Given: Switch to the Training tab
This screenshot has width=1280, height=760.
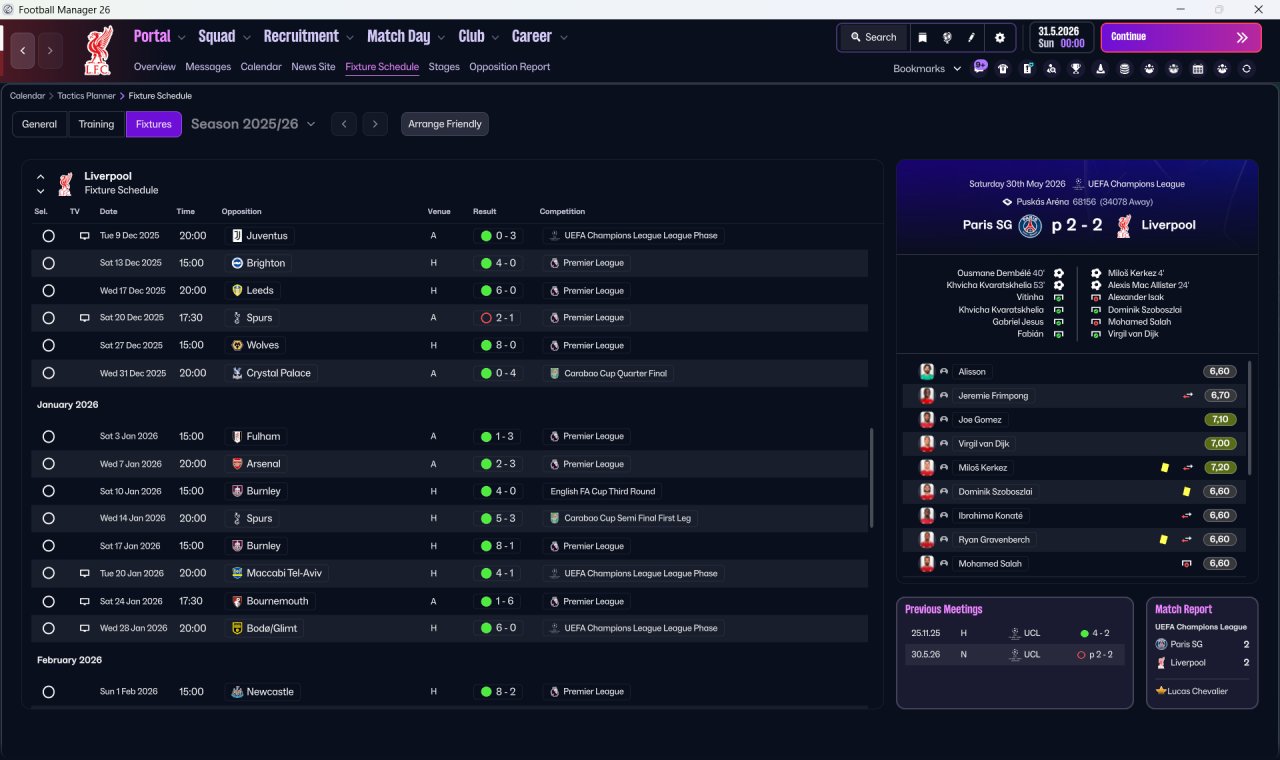Looking at the screenshot, I should (x=96, y=124).
